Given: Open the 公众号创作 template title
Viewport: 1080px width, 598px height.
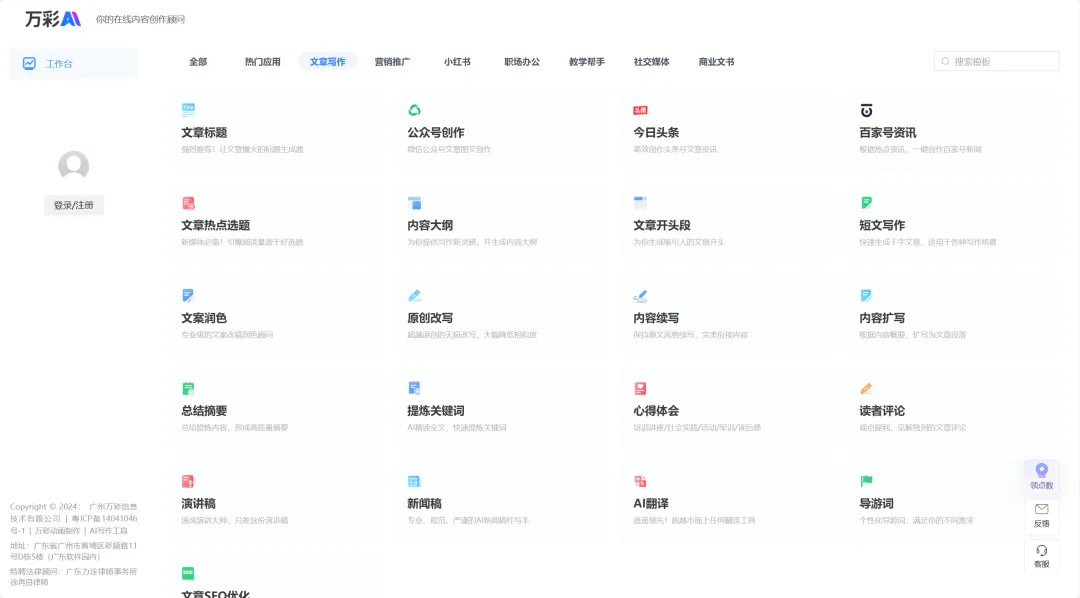Looking at the screenshot, I should 435,132.
